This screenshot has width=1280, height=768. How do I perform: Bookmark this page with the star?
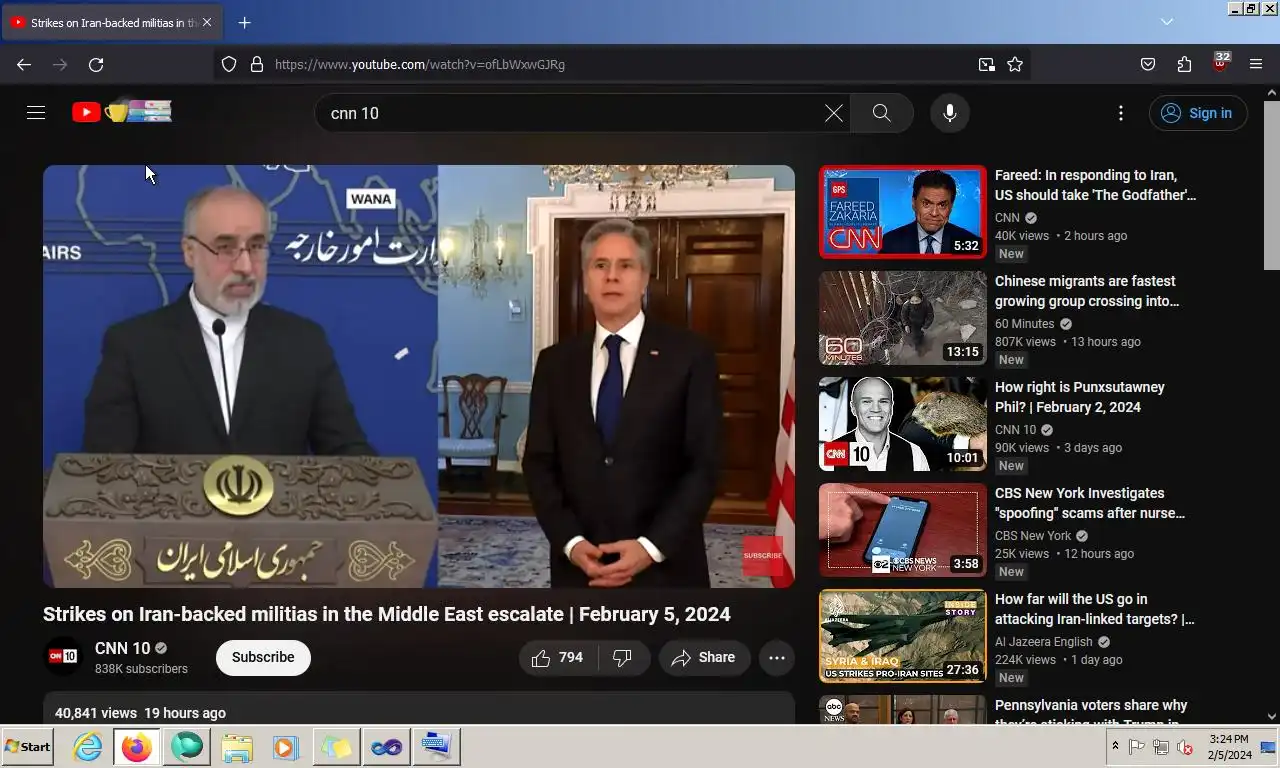[1015, 64]
